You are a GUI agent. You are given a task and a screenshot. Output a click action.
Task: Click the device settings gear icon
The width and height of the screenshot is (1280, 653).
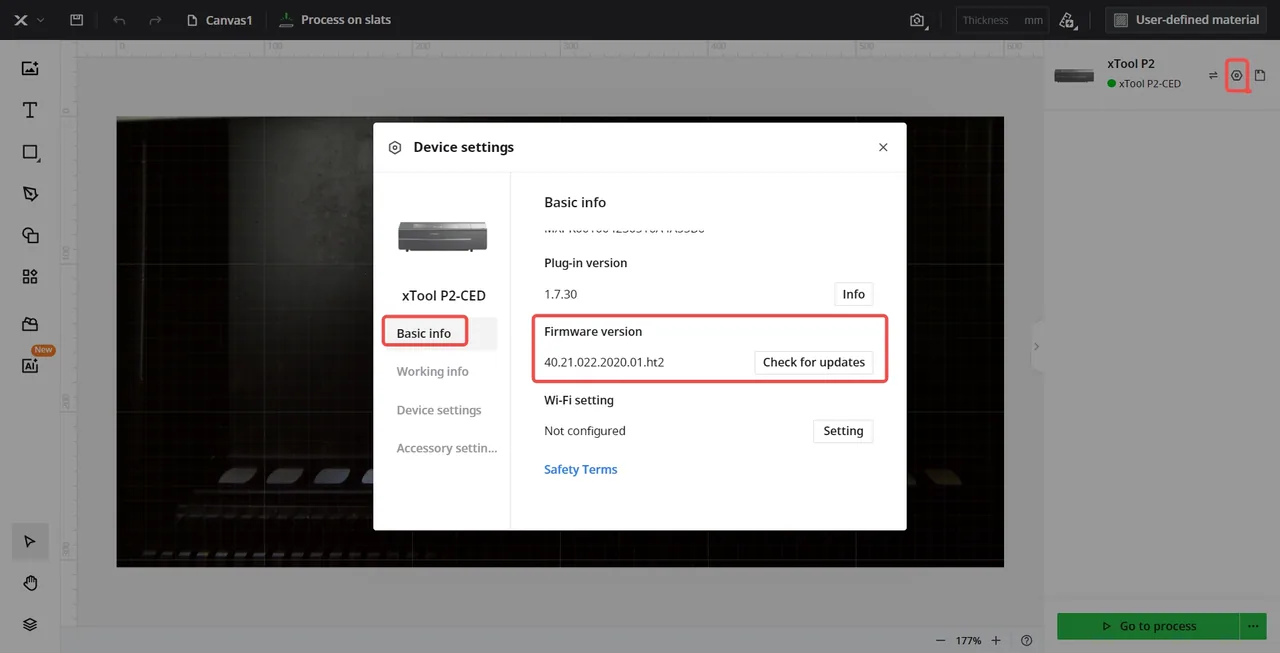pyautogui.click(x=1237, y=75)
